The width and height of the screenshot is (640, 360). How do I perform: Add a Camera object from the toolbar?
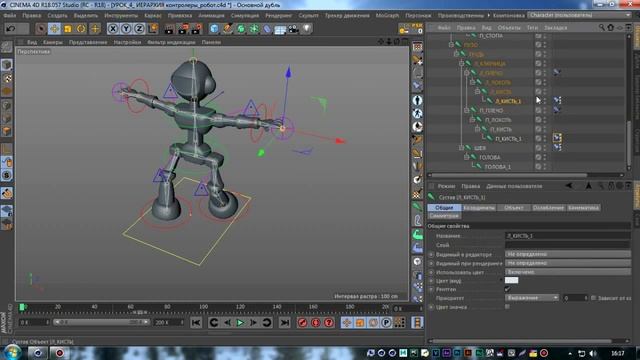click(x=293, y=29)
